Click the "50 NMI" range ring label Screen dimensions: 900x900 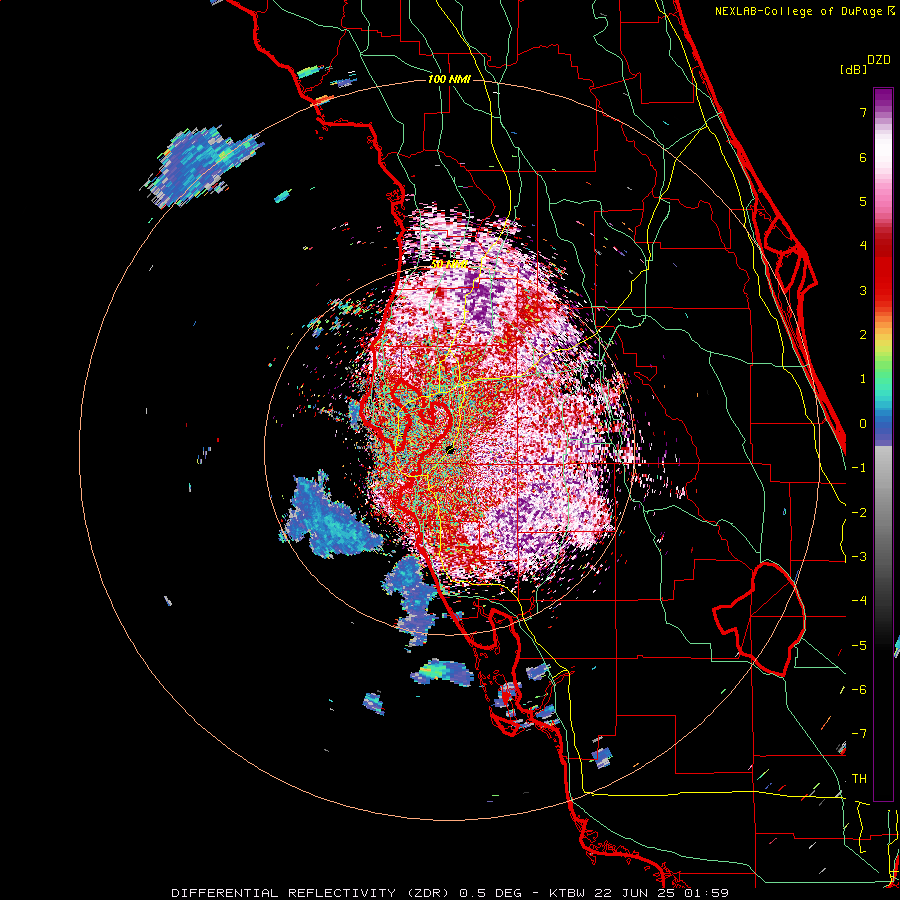click(x=449, y=265)
